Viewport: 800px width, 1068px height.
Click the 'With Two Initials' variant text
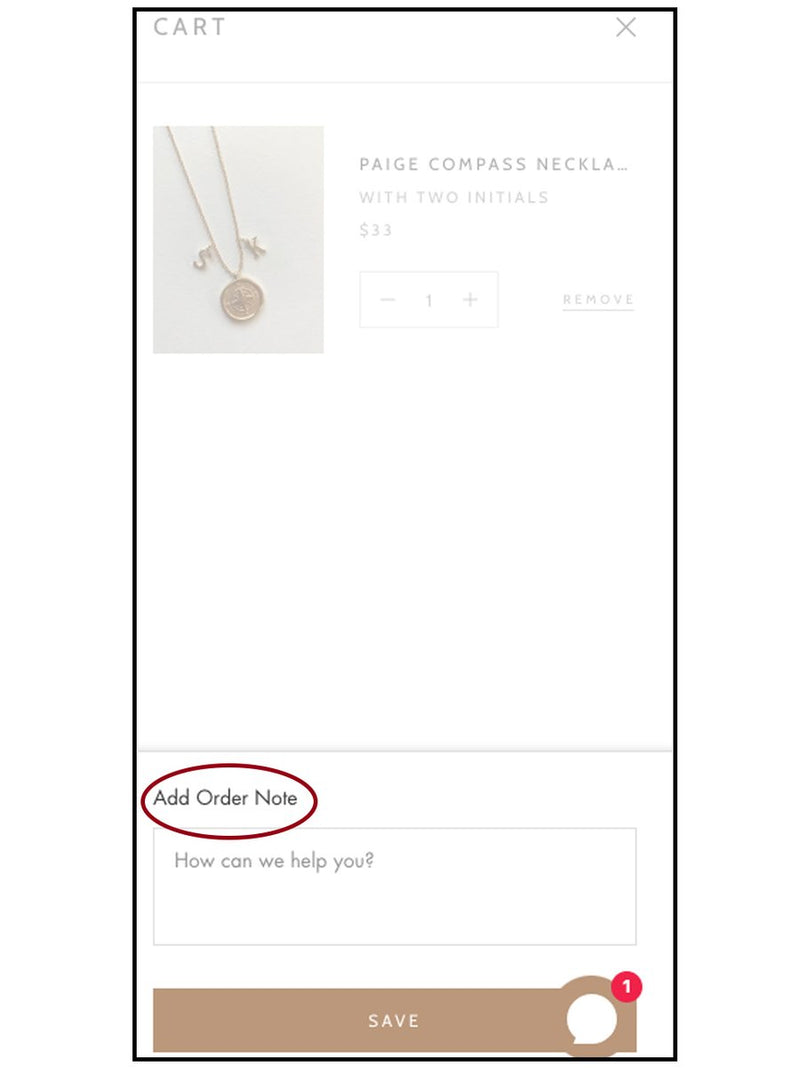click(454, 198)
